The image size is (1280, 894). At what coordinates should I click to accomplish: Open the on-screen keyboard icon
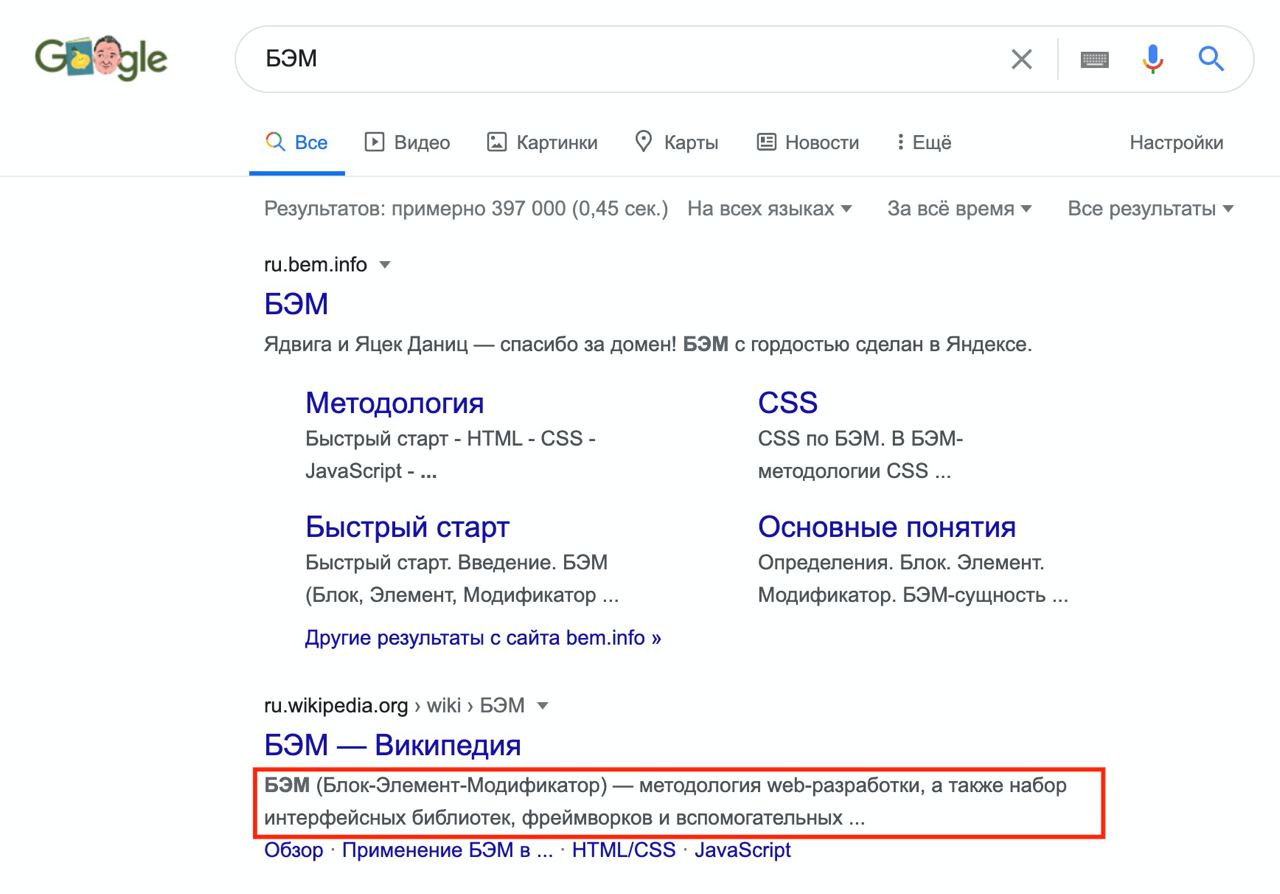click(1095, 60)
